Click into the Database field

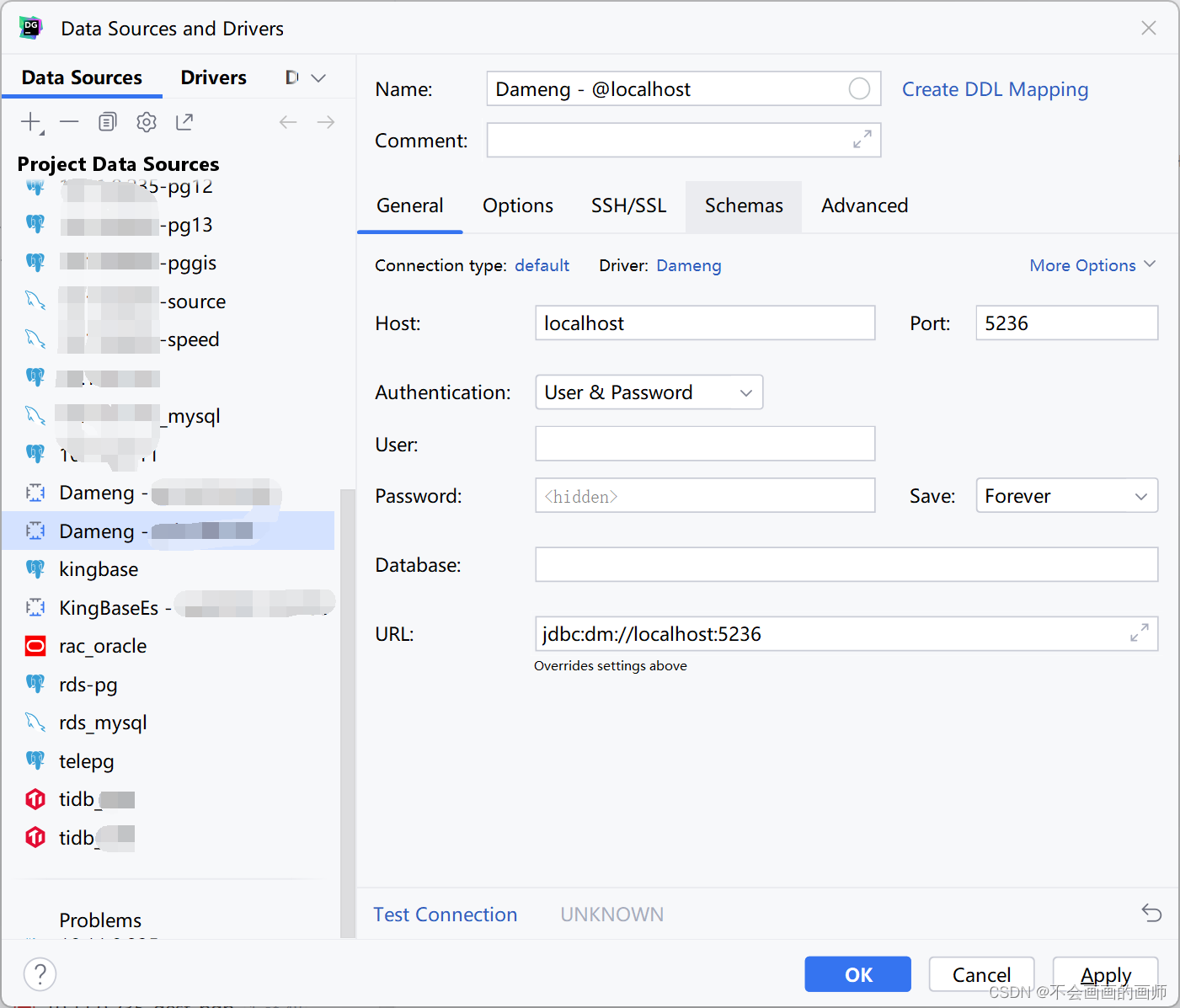click(x=846, y=564)
